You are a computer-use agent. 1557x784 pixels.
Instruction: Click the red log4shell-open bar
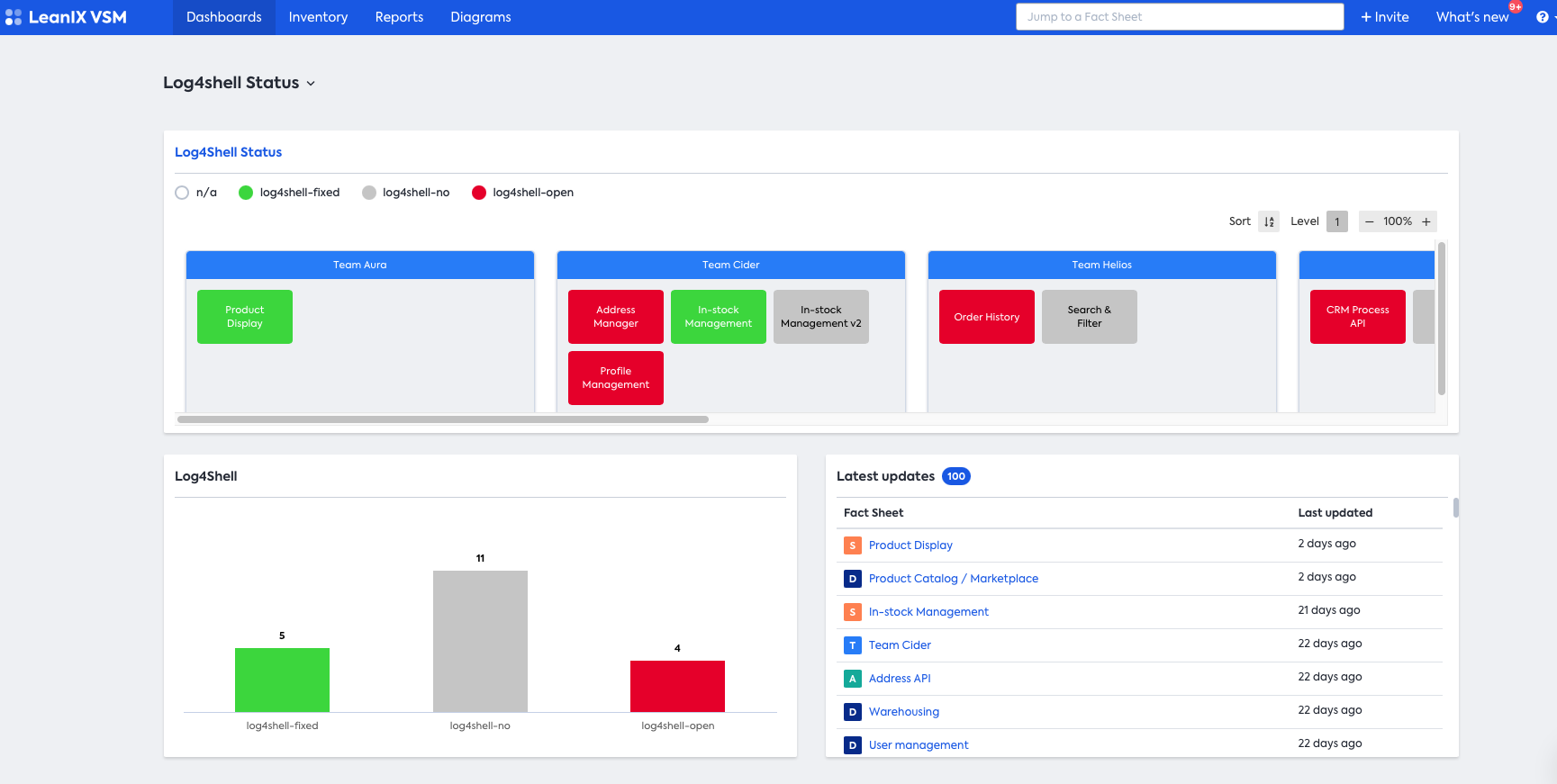(x=677, y=686)
